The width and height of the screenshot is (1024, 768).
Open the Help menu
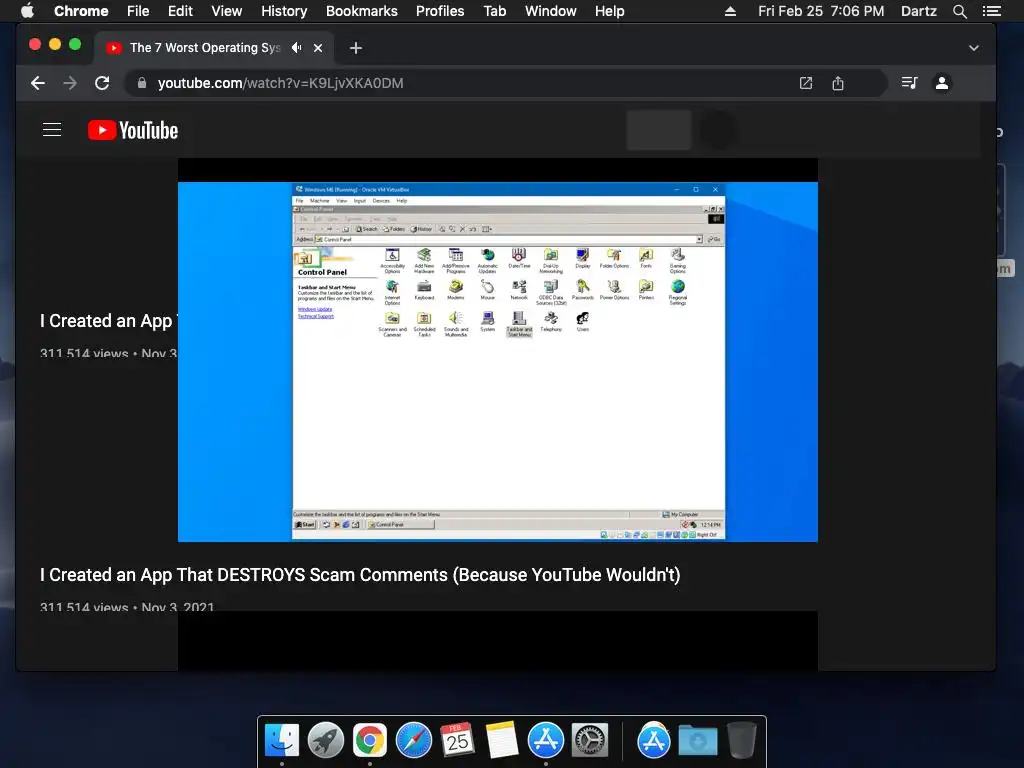(x=609, y=11)
